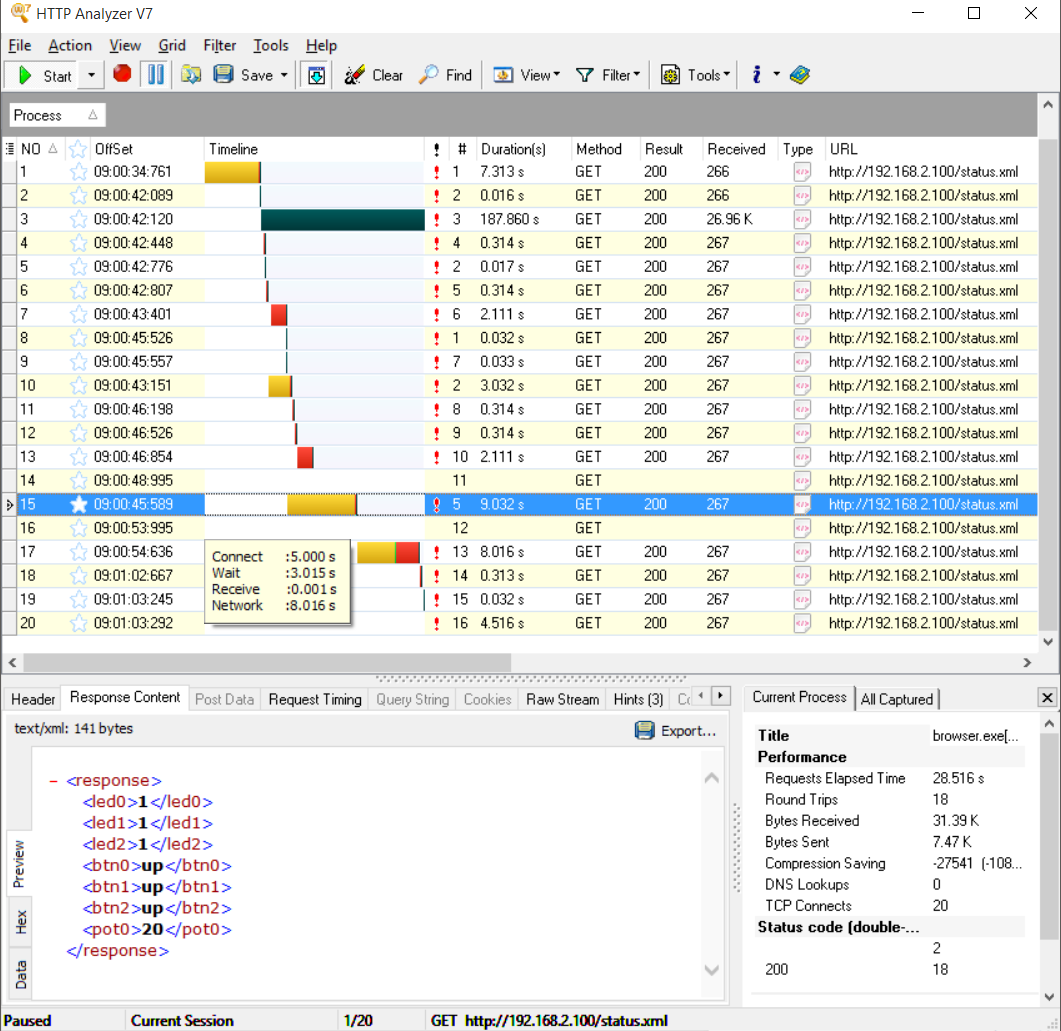Sort by the Process grouping box
Image resolution: width=1061 pixels, height=1031 pixels.
pos(57,115)
